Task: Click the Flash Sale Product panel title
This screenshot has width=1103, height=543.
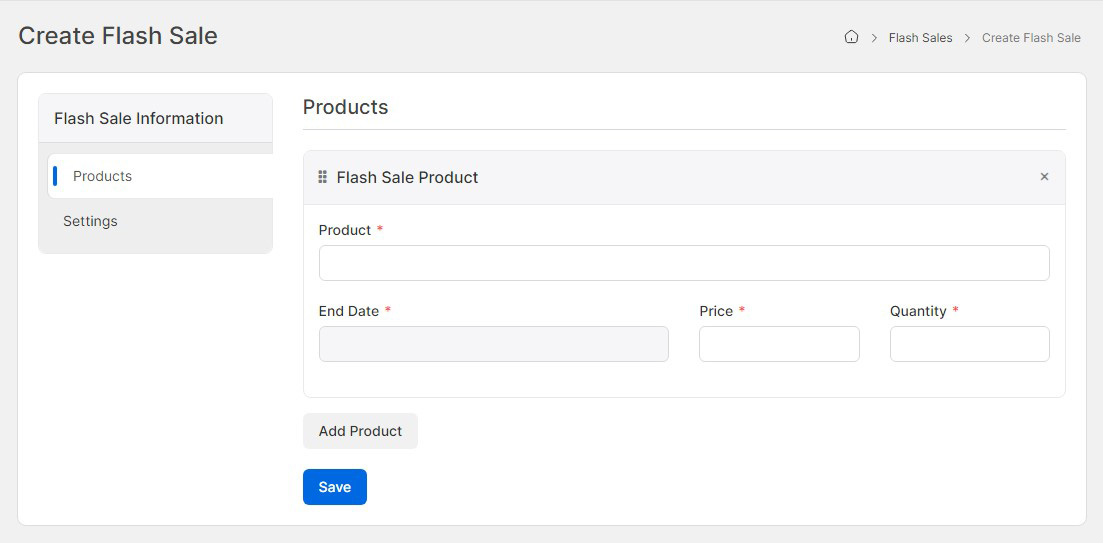Action: coord(407,177)
